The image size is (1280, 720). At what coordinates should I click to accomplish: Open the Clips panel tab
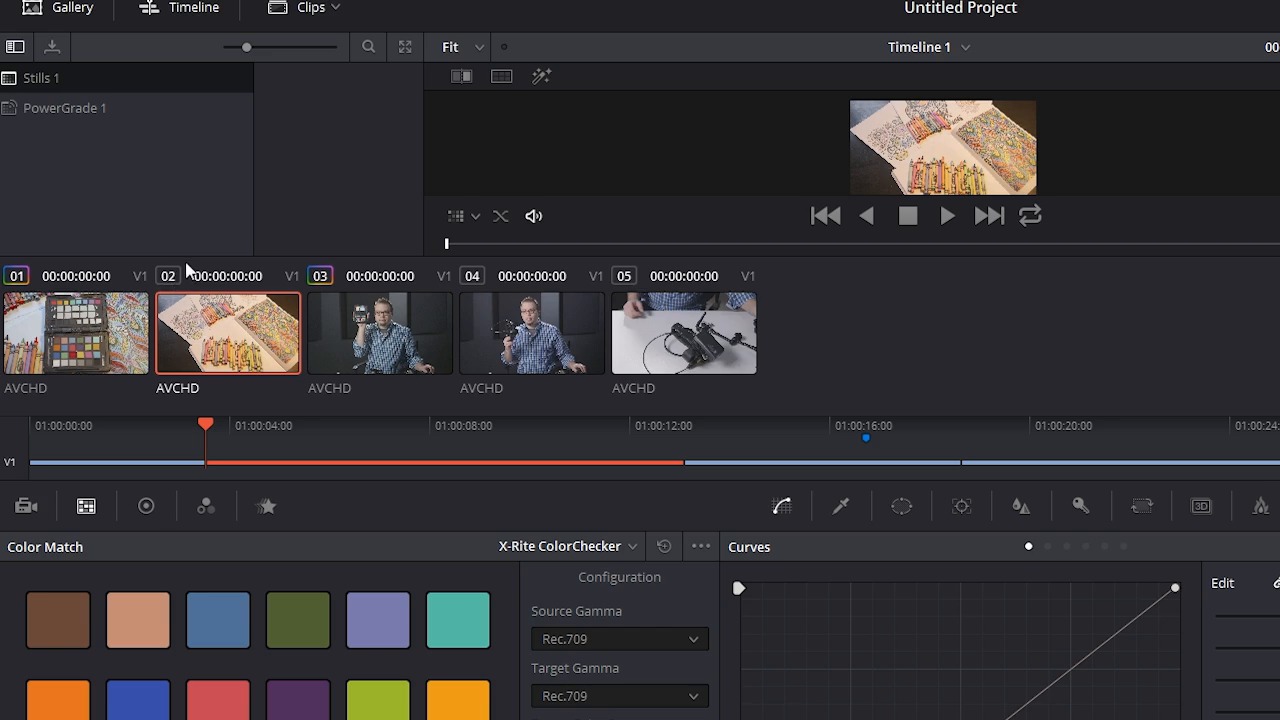pos(305,8)
